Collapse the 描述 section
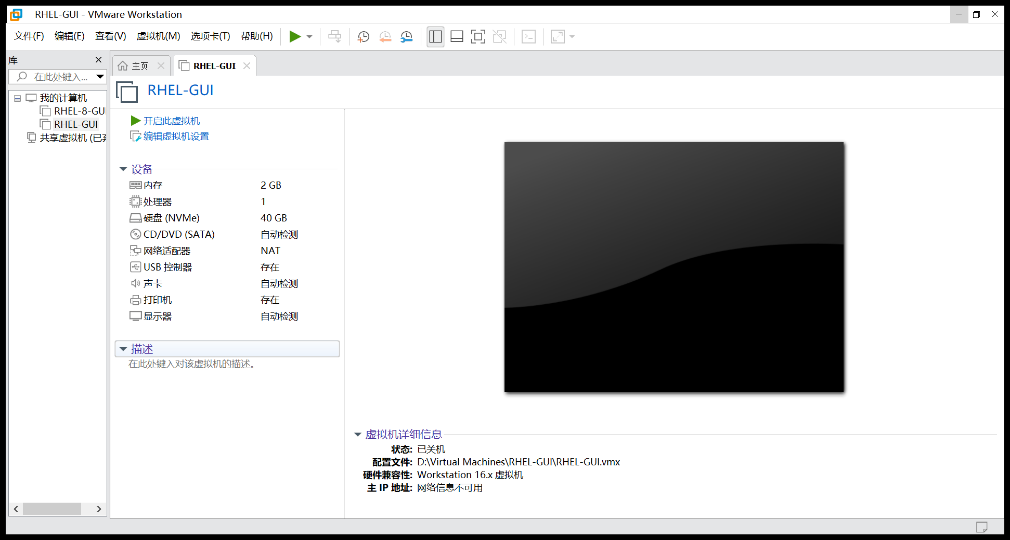1010x540 pixels. (x=123, y=349)
